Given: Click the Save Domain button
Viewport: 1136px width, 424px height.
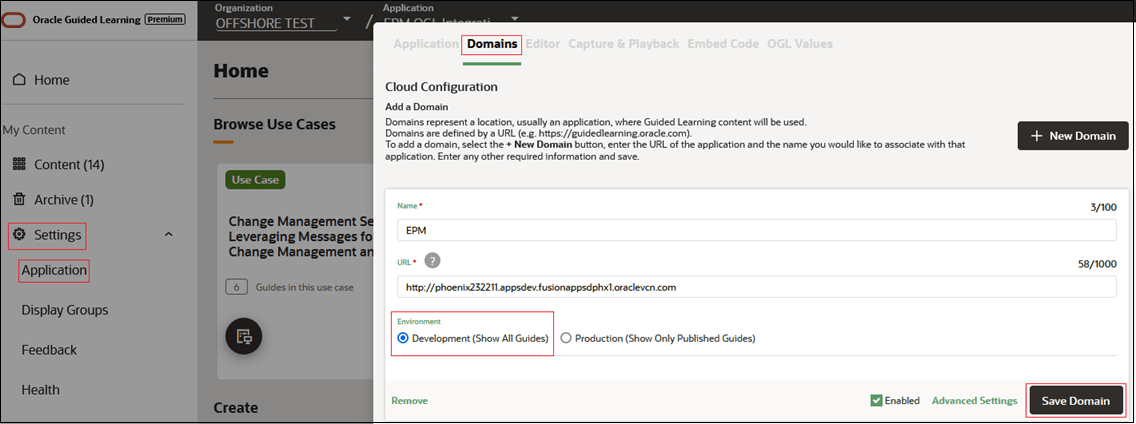Looking at the screenshot, I should [1075, 401].
